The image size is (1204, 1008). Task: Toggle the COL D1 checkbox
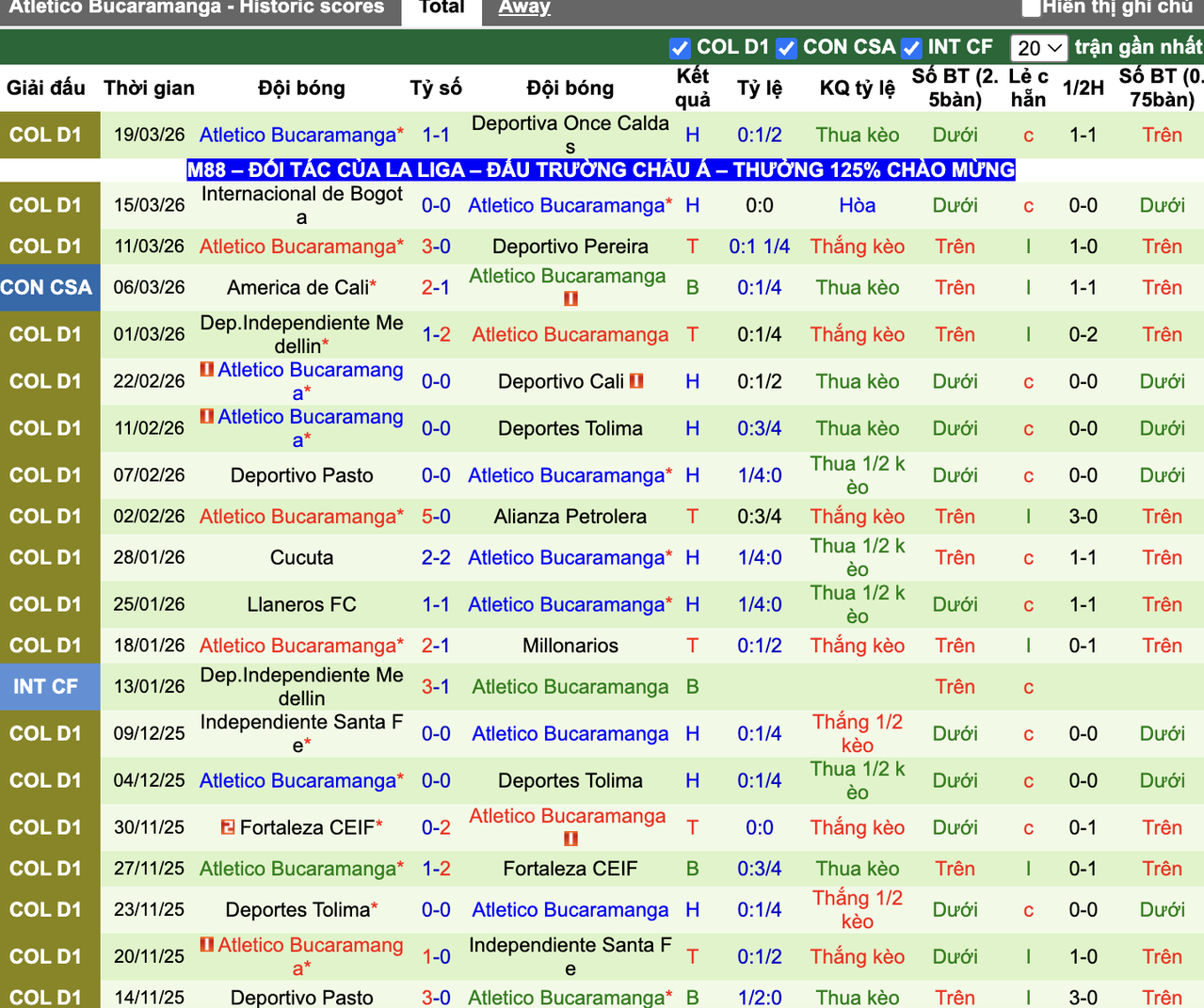[x=680, y=48]
